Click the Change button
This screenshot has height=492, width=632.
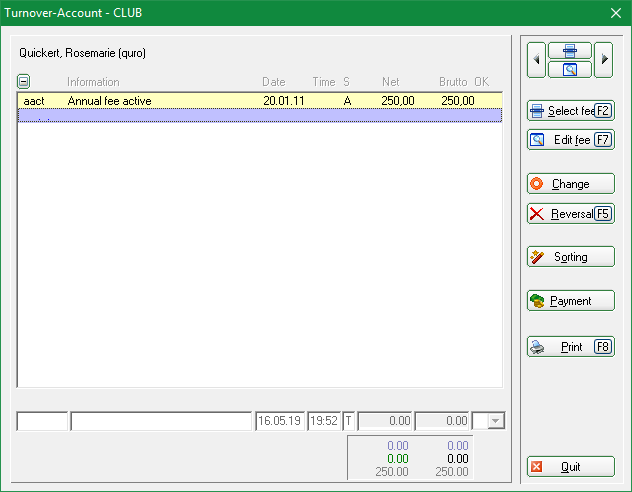click(571, 184)
